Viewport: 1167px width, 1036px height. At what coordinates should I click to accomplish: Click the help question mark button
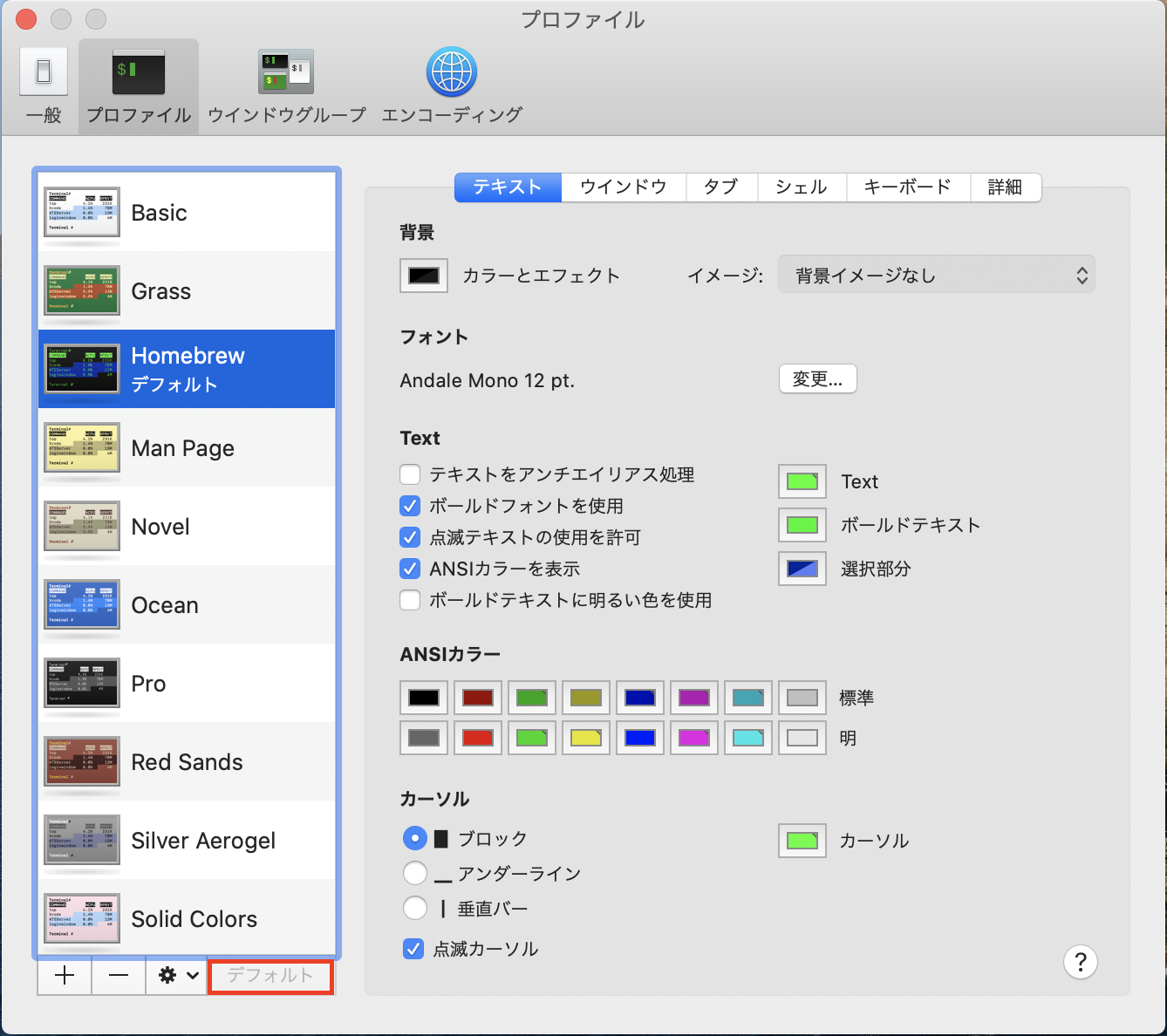tap(1081, 962)
